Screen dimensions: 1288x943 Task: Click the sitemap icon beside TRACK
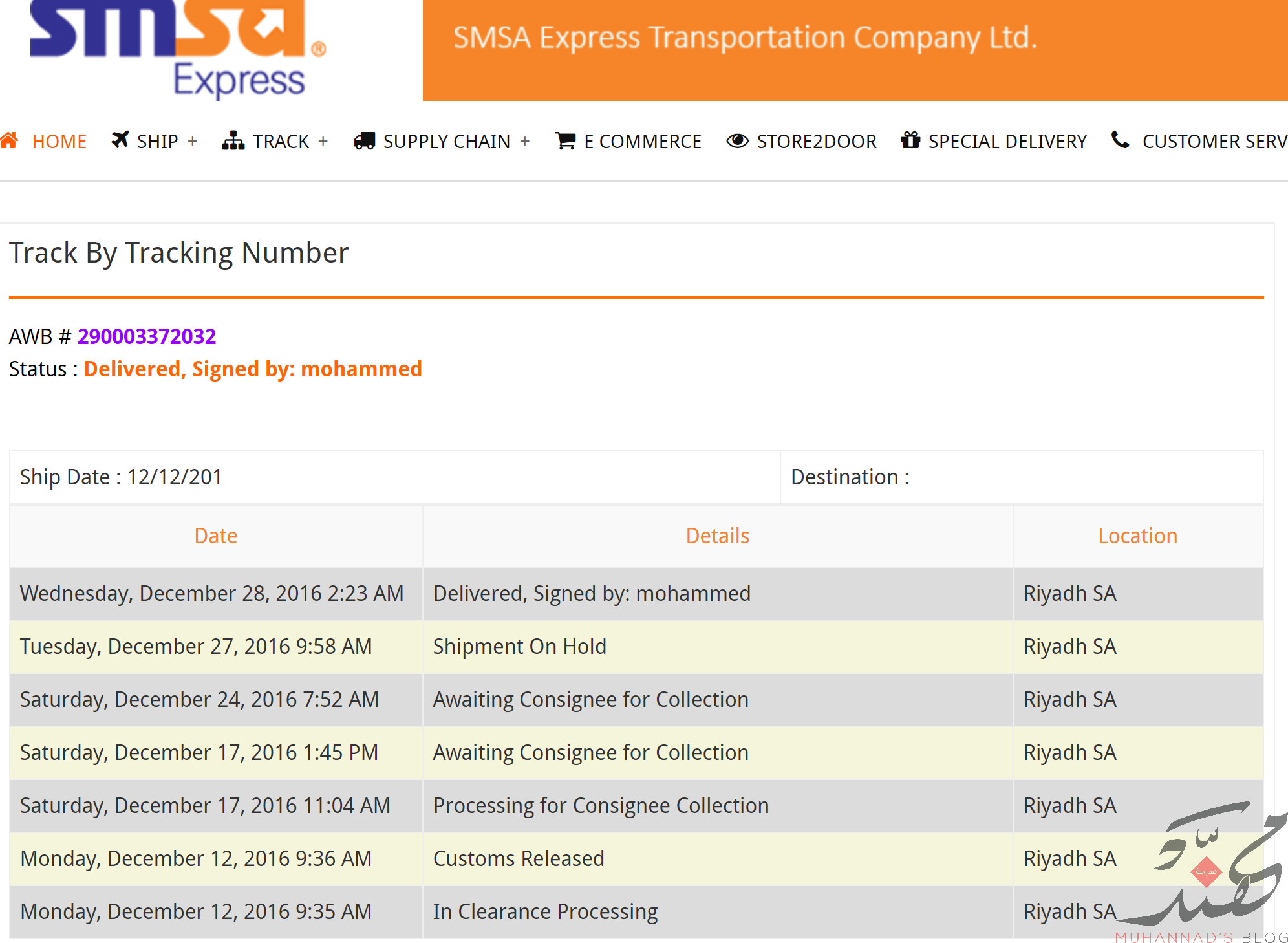233,140
